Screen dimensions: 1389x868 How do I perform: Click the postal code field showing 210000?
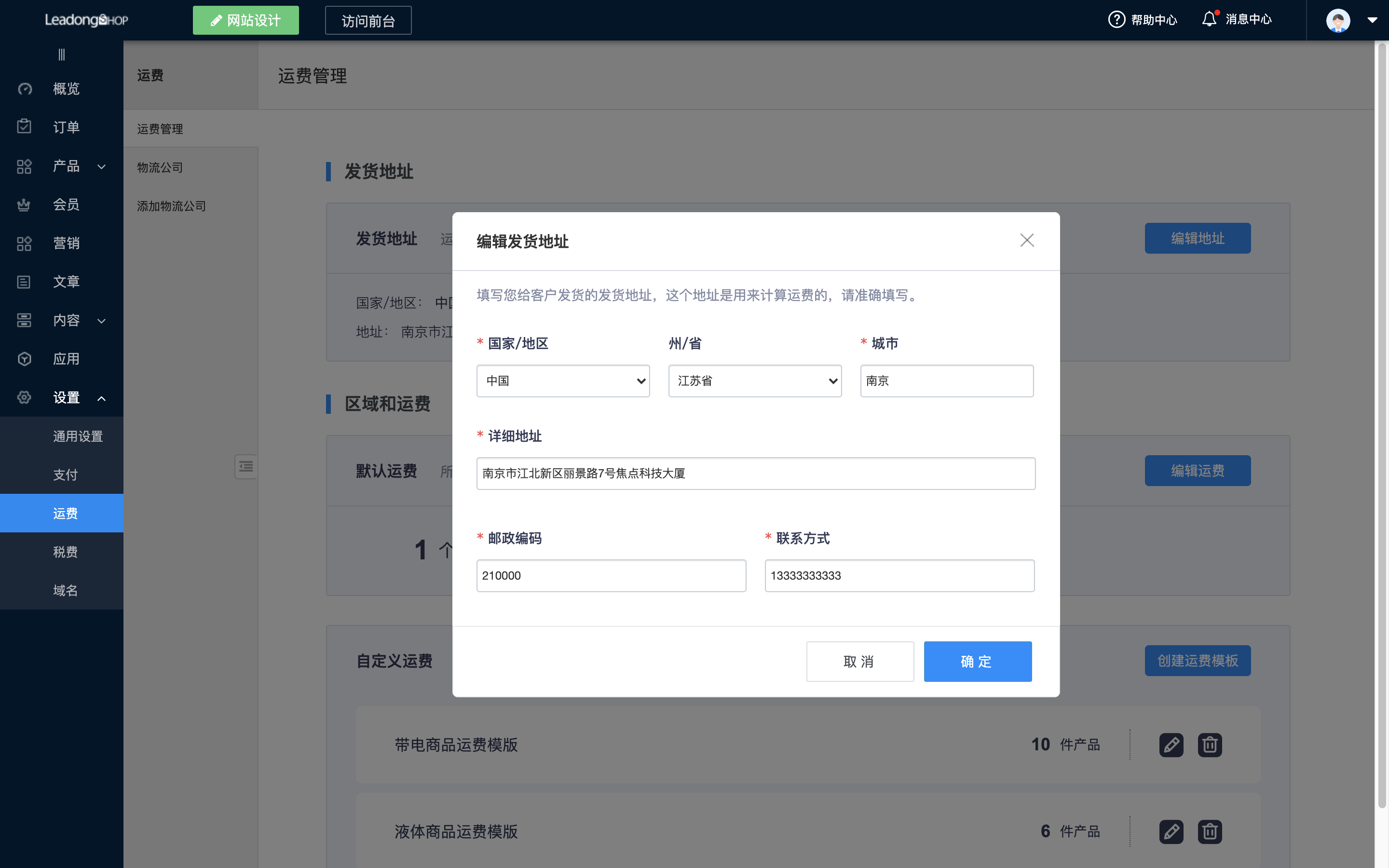(610, 575)
